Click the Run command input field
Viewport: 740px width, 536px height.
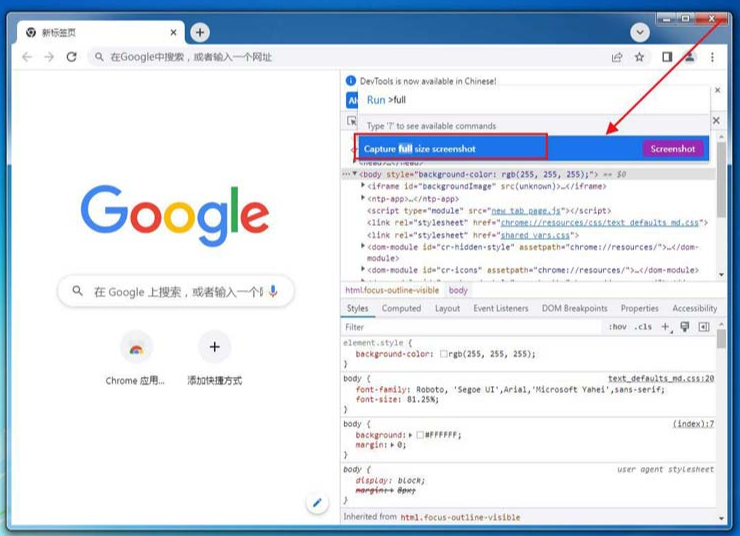click(x=534, y=100)
